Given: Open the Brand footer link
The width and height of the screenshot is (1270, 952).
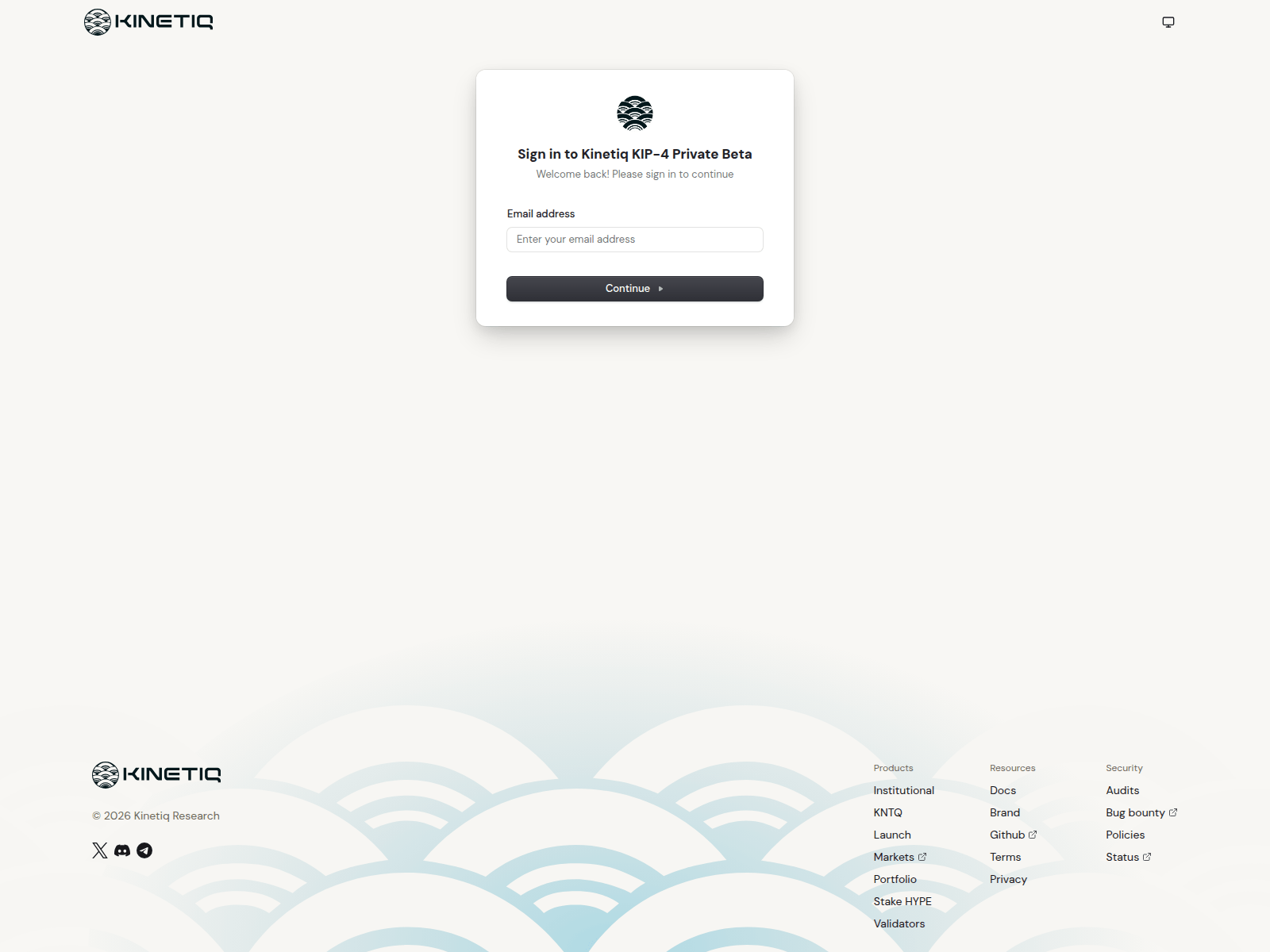Looking at the screenshot, I should coord(1005,812).
